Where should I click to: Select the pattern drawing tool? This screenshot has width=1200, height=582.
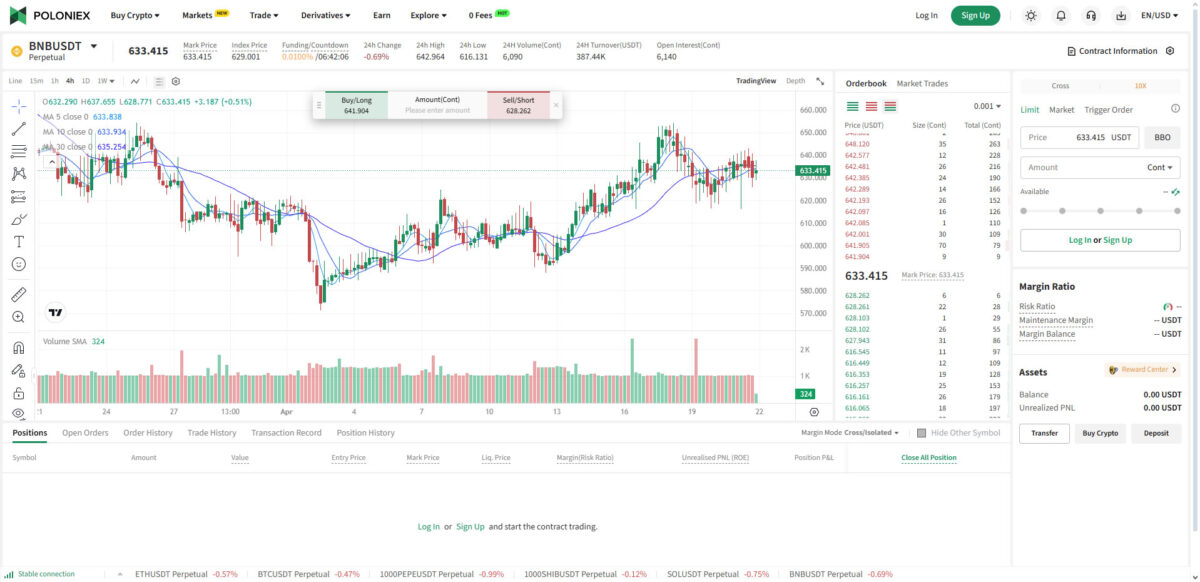click(x=18, y=174)
